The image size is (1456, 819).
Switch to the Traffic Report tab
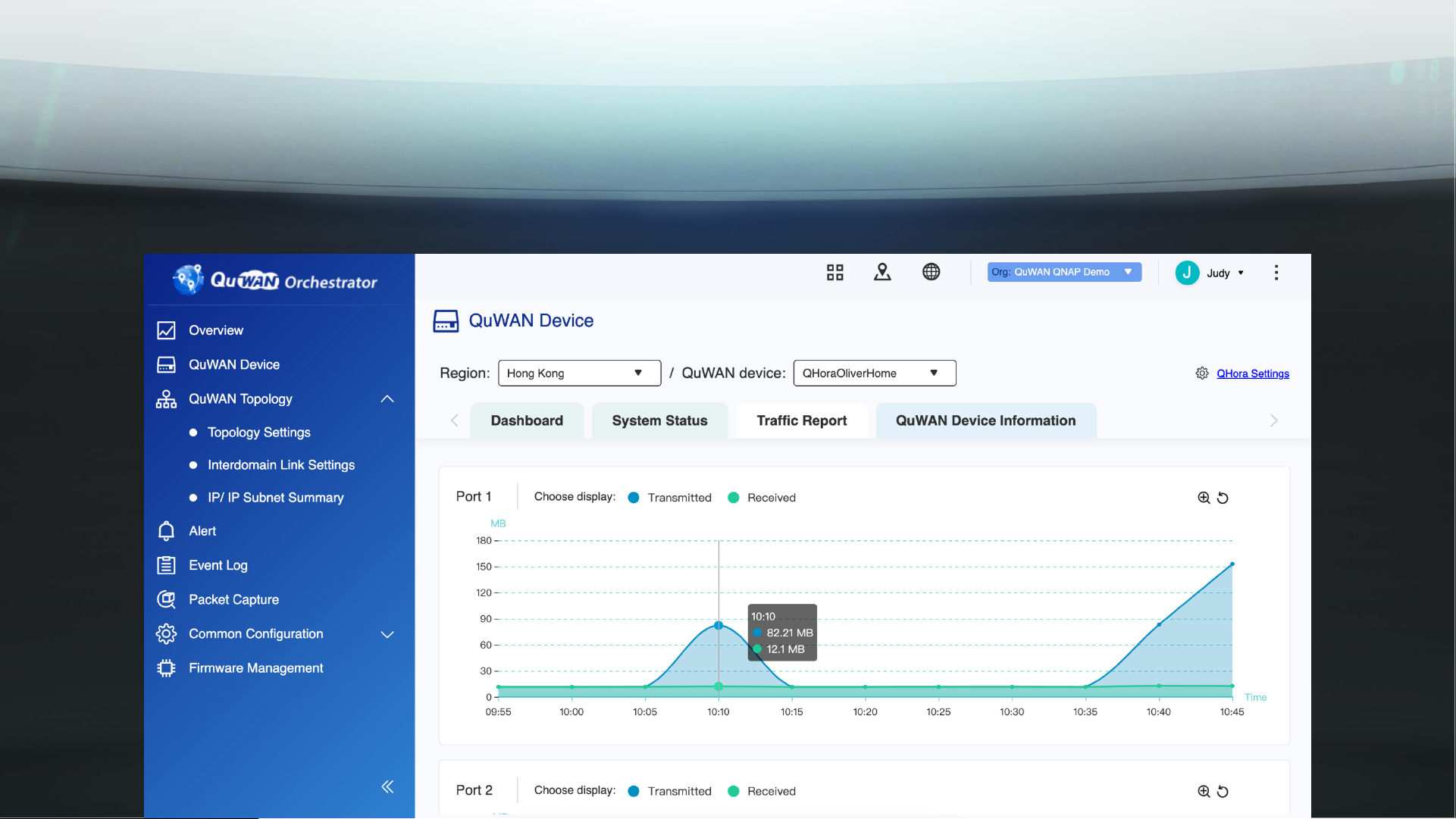801,420
